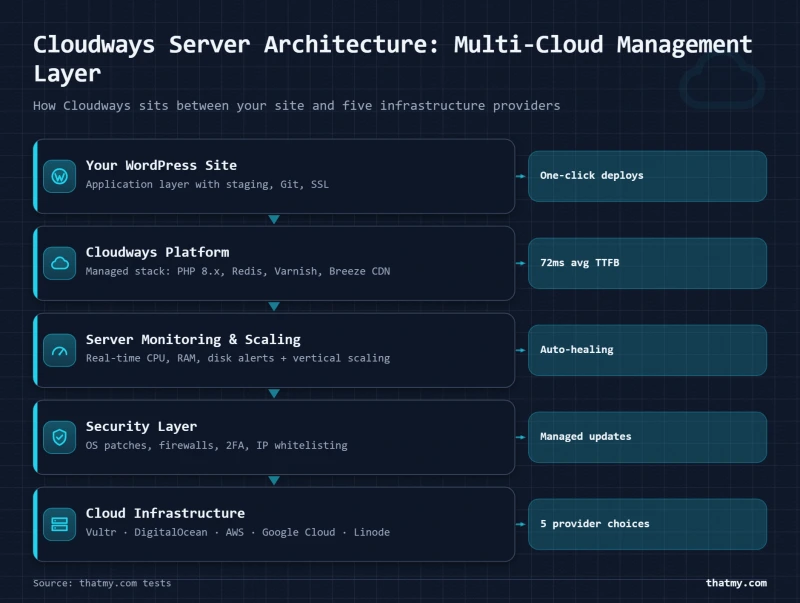This screenshot has width=800, height=603.
Task: Click the Cloudways Platform heading
Action: [158, 252]
